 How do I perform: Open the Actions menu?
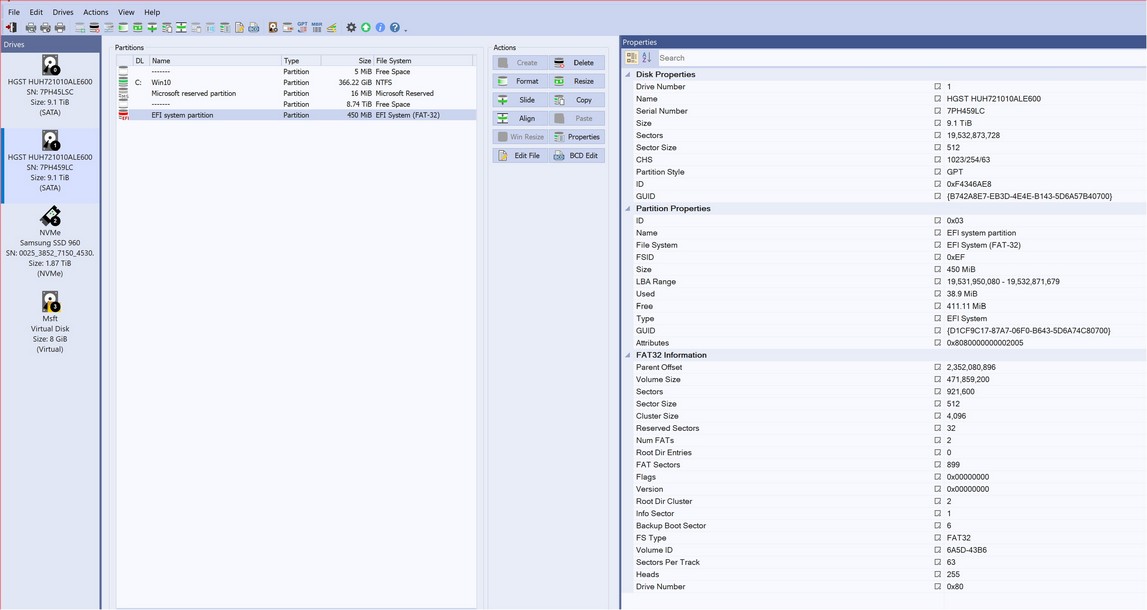[96, 12]
